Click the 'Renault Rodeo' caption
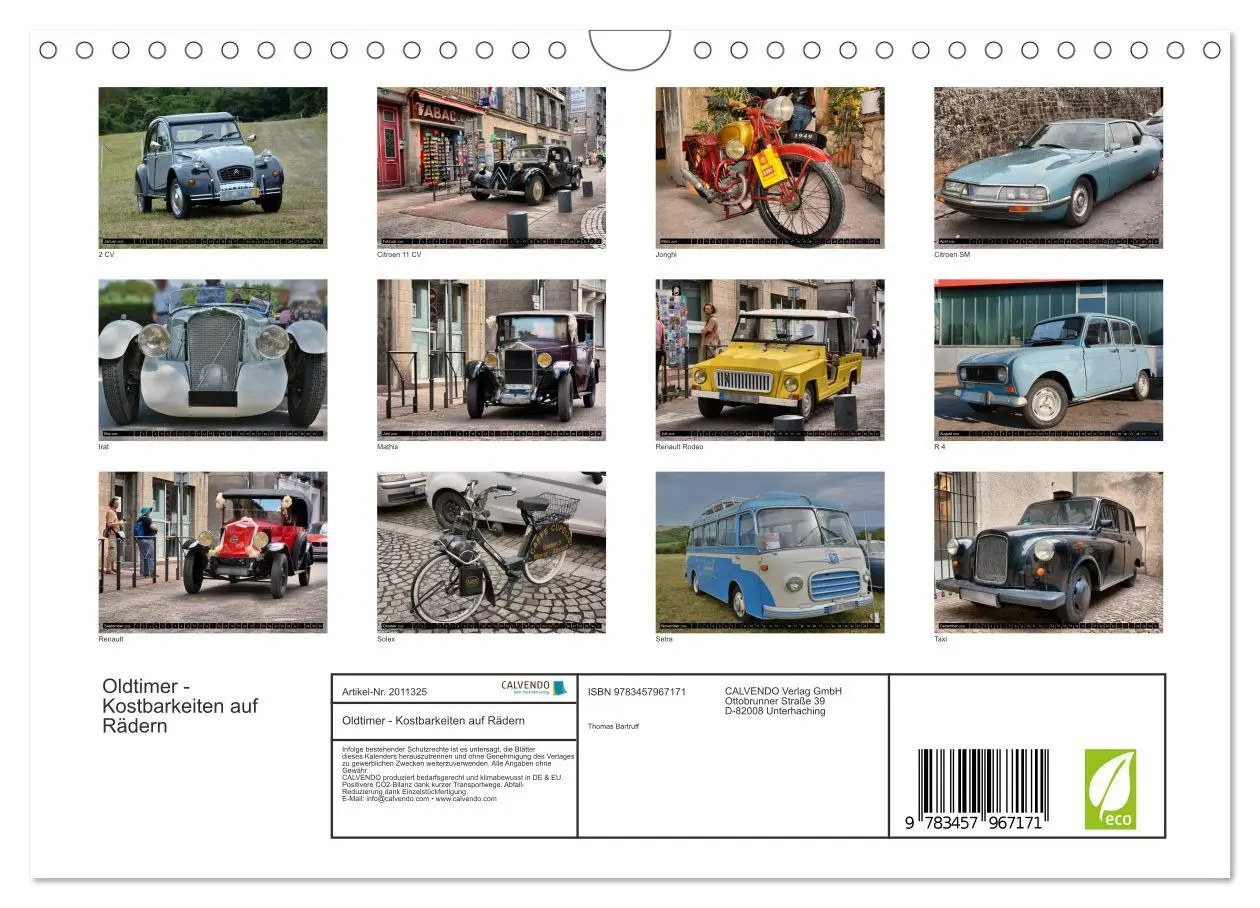This screenshot has height=908, width=1260. [679, 447]
